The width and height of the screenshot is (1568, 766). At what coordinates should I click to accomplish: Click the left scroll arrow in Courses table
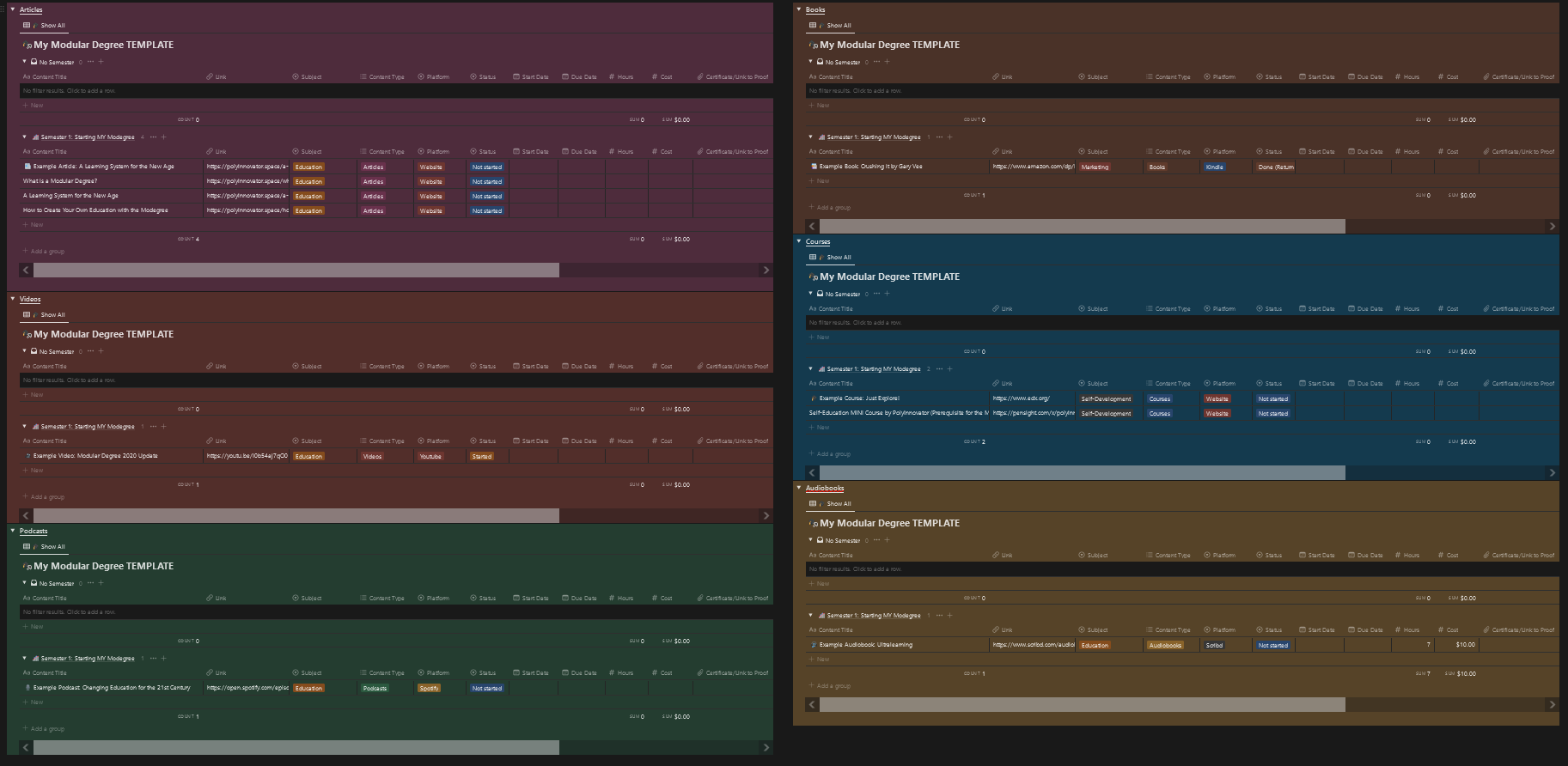(x=812, y=473)
